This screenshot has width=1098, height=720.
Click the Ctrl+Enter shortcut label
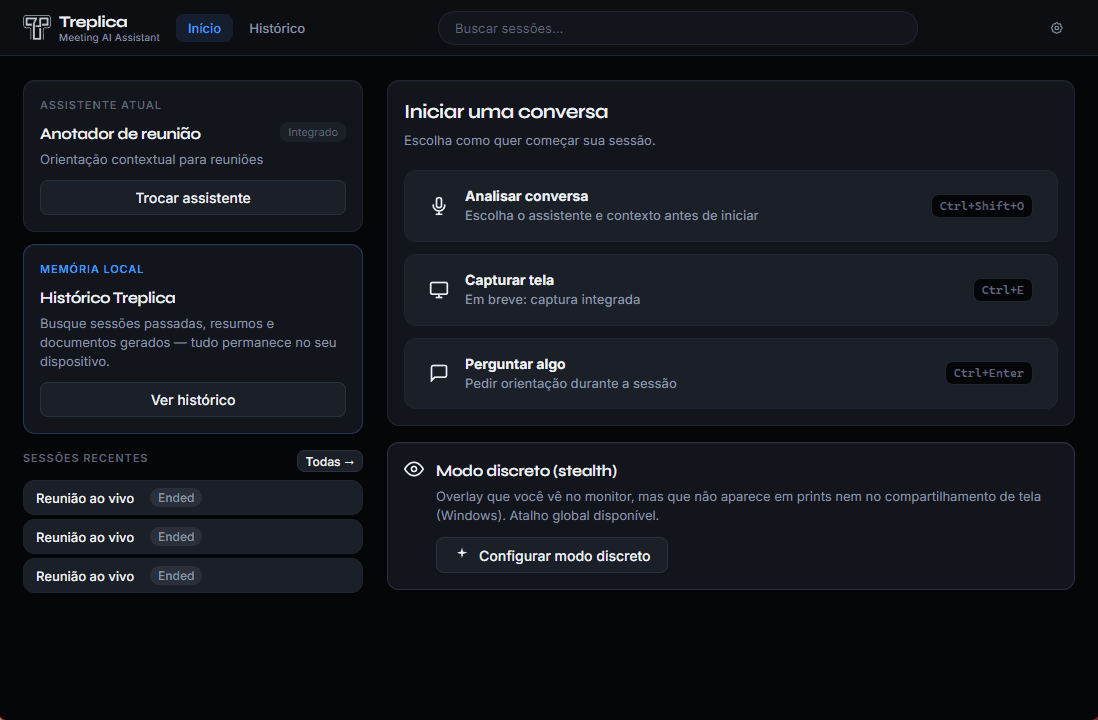(x=988, y=373)
